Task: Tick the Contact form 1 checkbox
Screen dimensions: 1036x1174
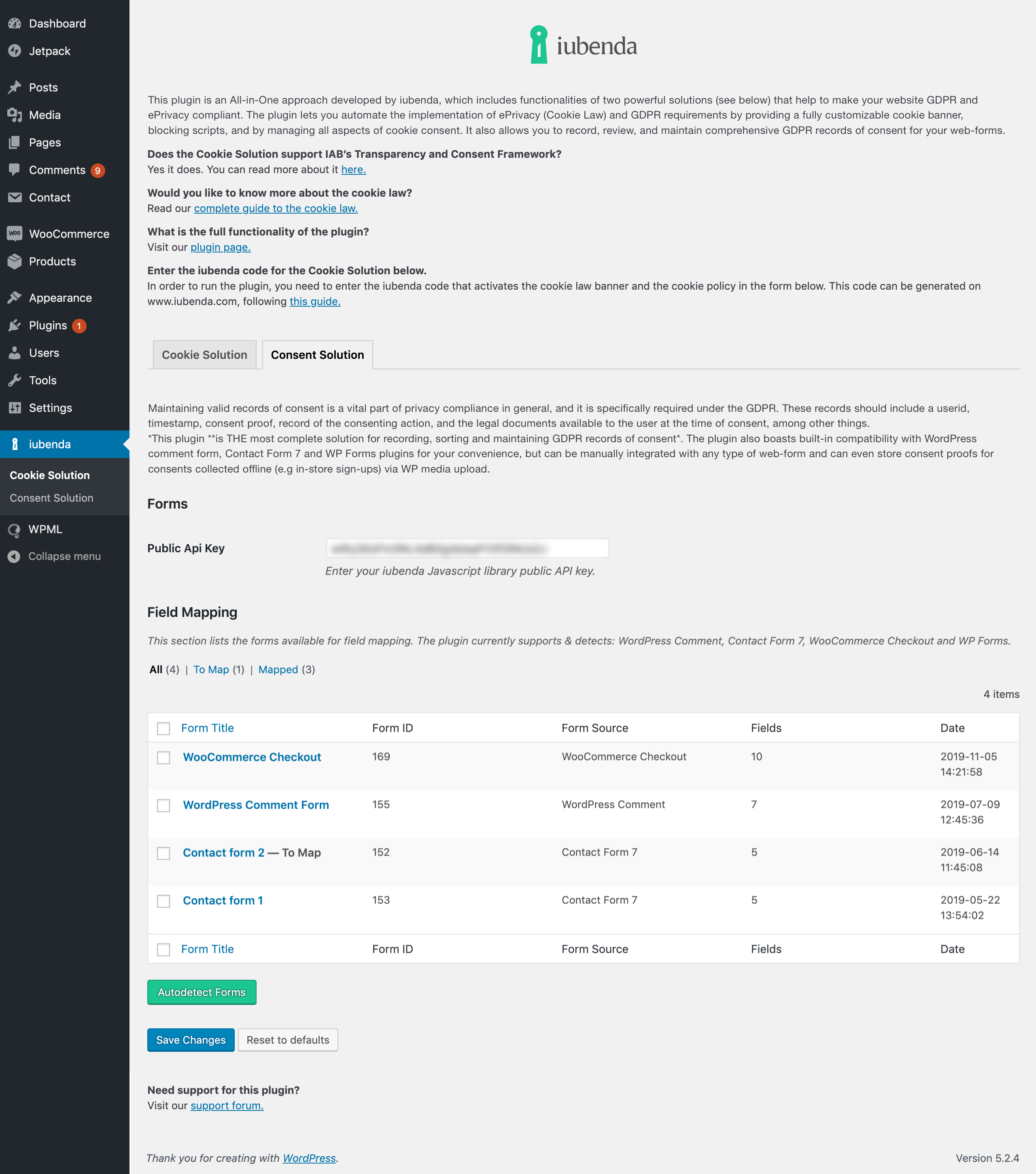Action: point(164,901)
